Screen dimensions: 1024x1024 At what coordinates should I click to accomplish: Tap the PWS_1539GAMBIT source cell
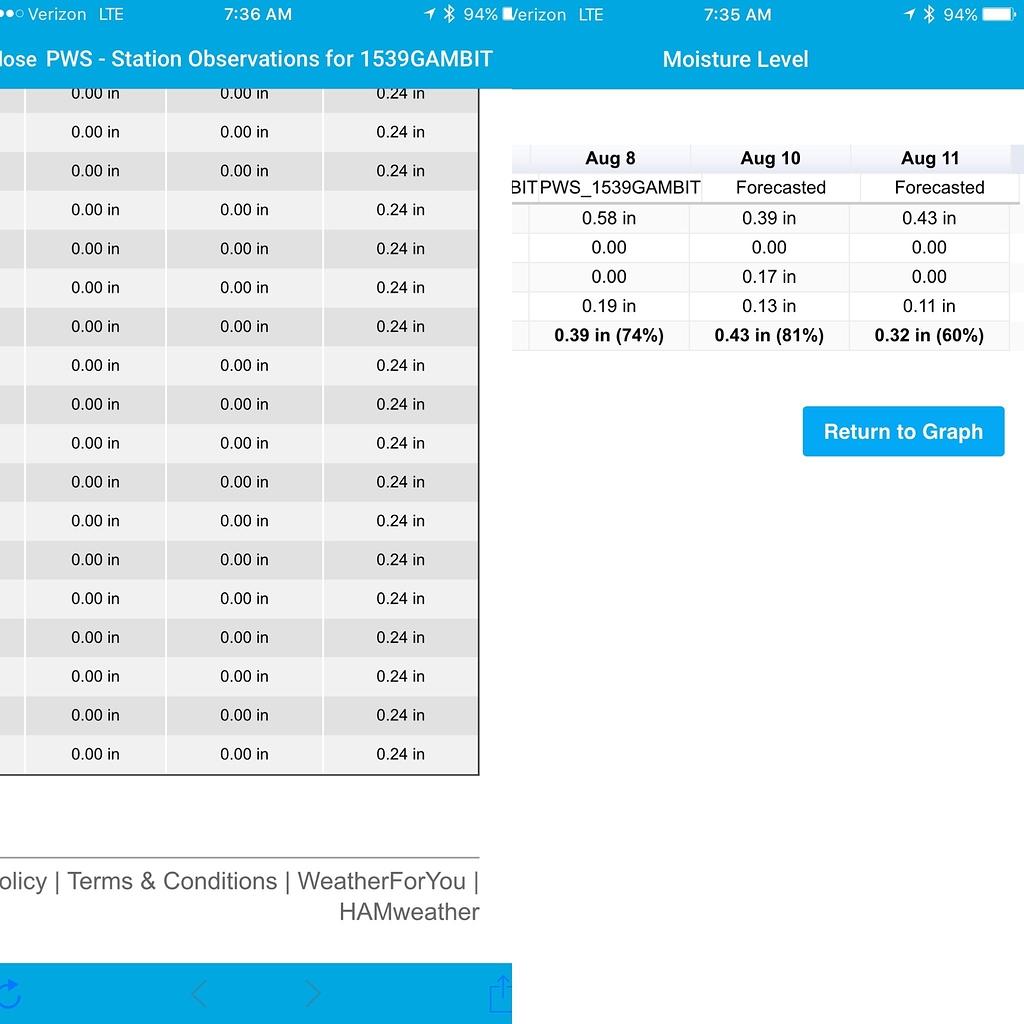(620, 187)
